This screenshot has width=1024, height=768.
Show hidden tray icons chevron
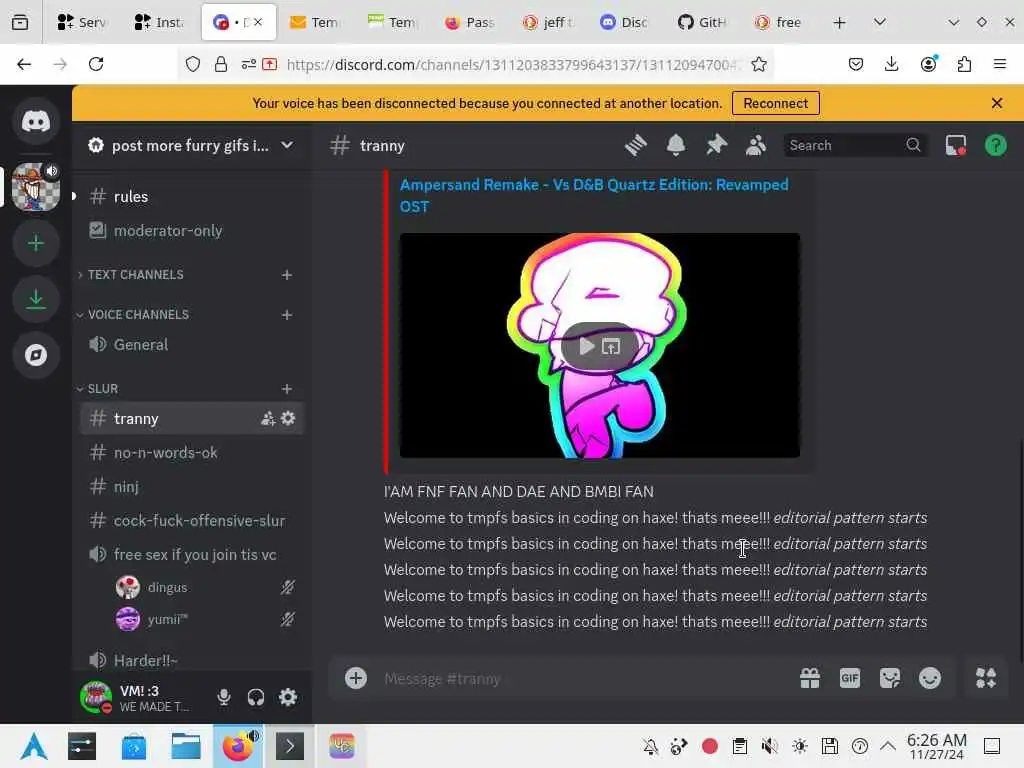pyautogui.click(x=888, y=746)
